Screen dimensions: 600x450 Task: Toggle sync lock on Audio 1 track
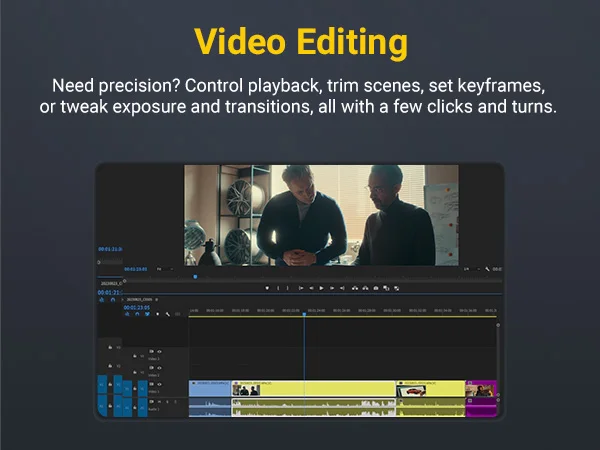pos(152,401)
